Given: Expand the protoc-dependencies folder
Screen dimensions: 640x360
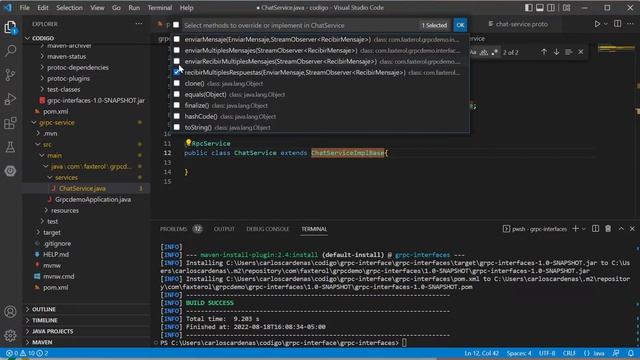Looking at the screenshot, I should pos(42,67).
